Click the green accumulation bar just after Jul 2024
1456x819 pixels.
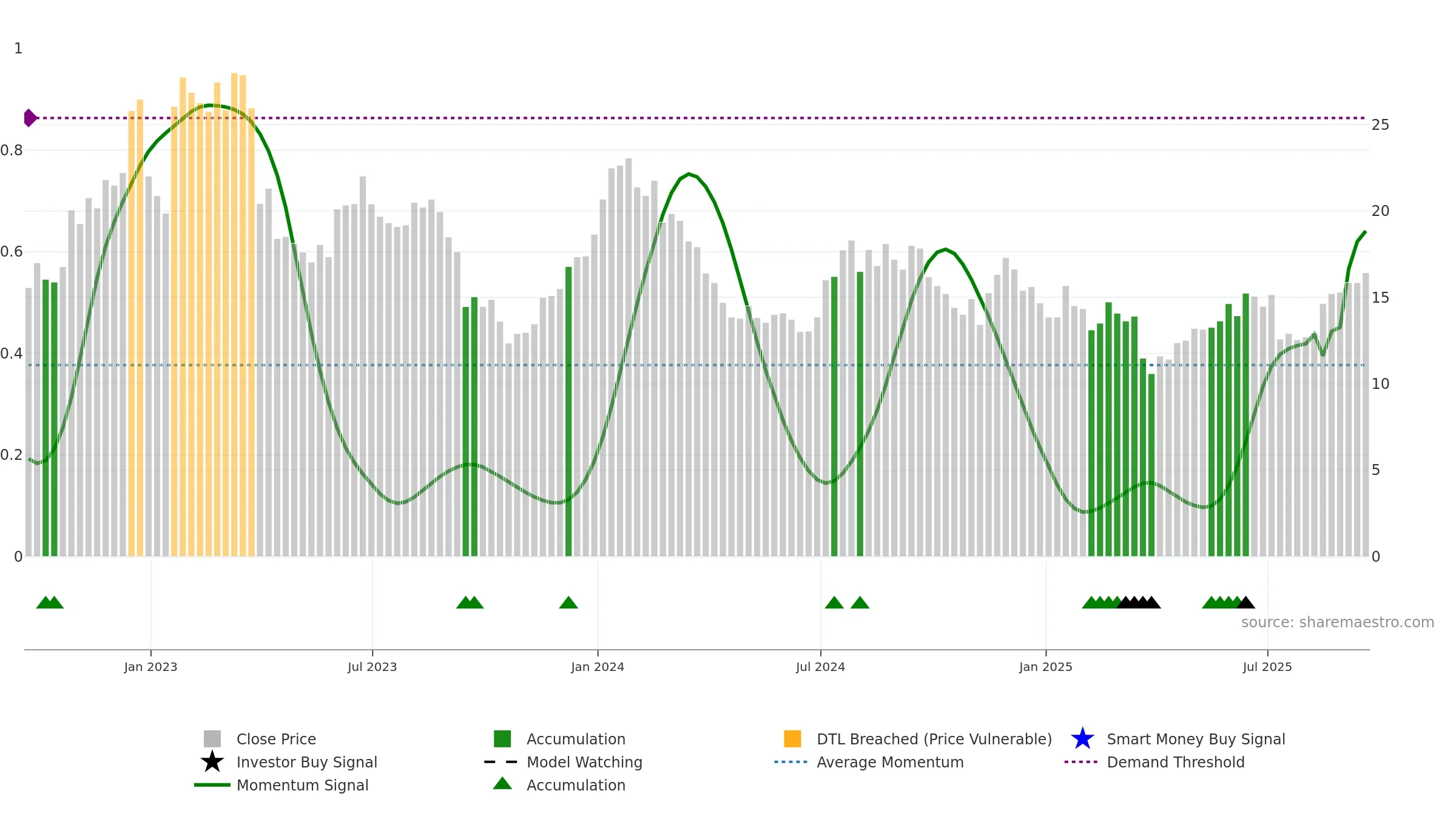tap(834, 416)
